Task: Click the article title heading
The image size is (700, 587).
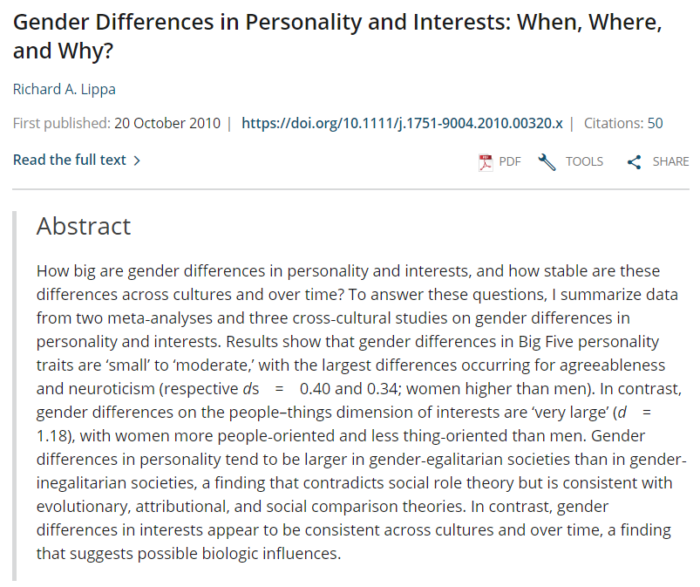Action: 338,36
